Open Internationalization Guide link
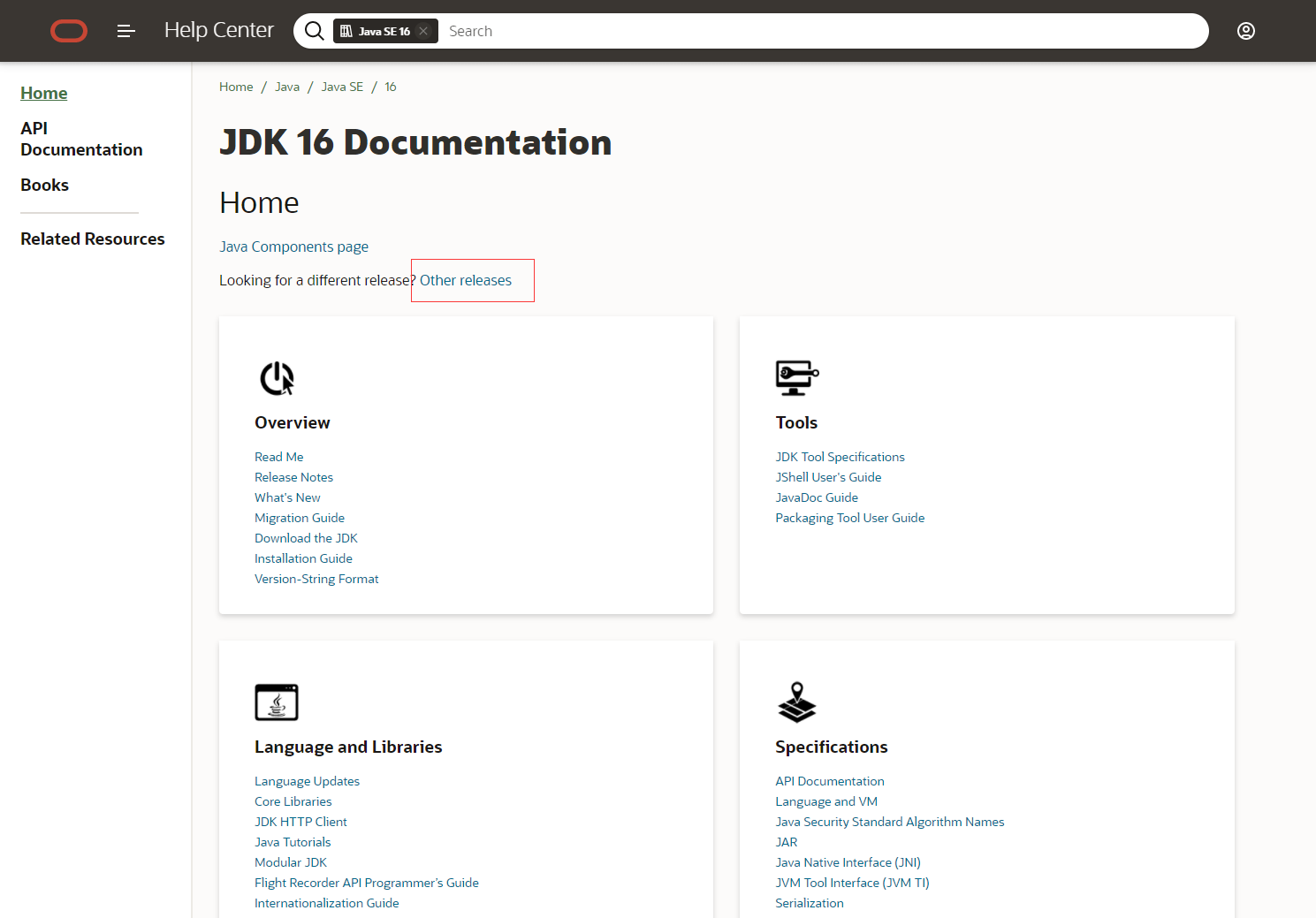The width and height of the screenshot is (1316, 918). [x=327, y=903]
